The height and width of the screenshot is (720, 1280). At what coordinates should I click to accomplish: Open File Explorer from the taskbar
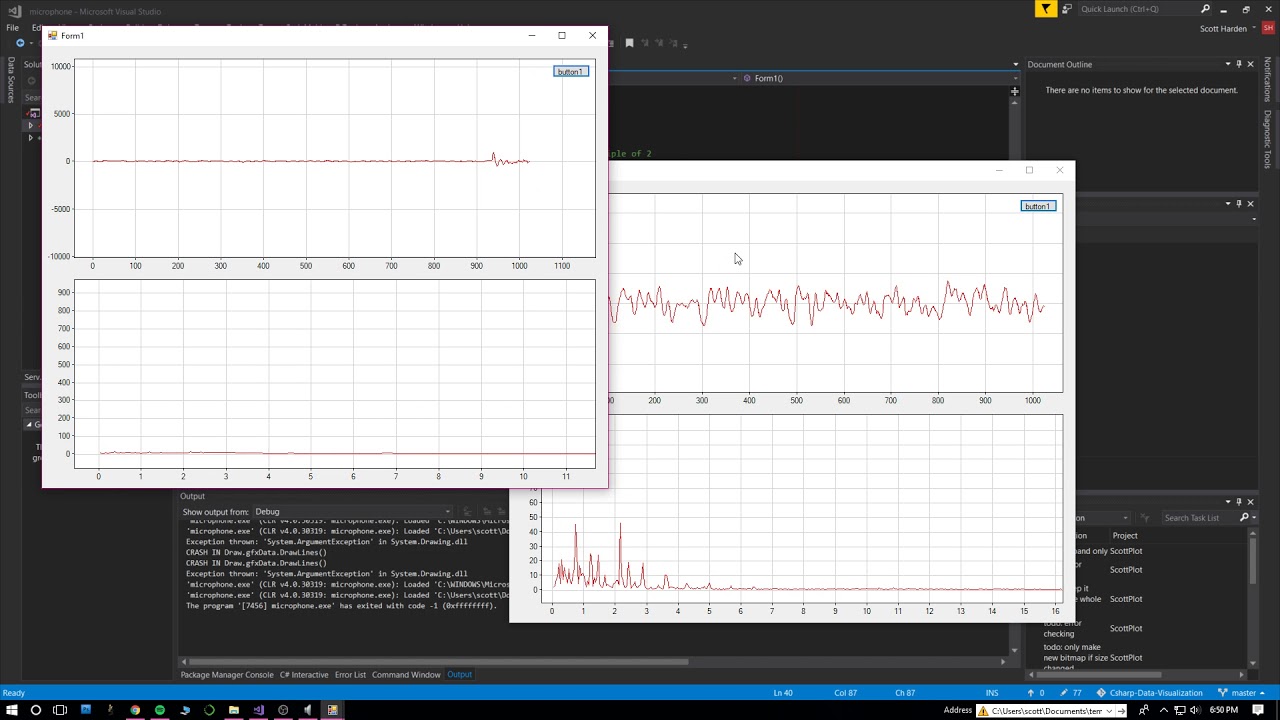click(234, 710)
